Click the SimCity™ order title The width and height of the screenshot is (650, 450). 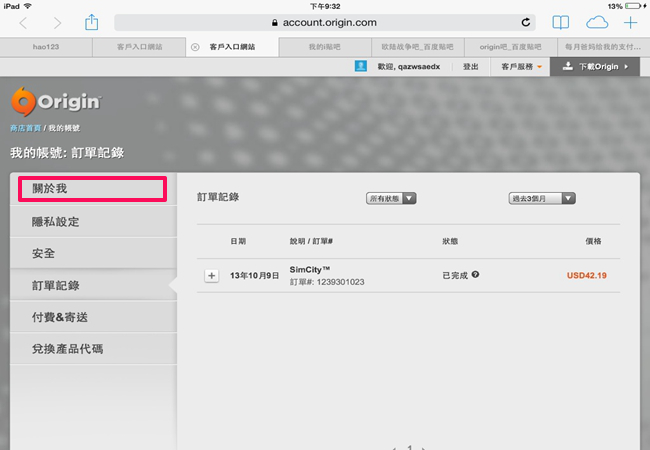(310, 270)
